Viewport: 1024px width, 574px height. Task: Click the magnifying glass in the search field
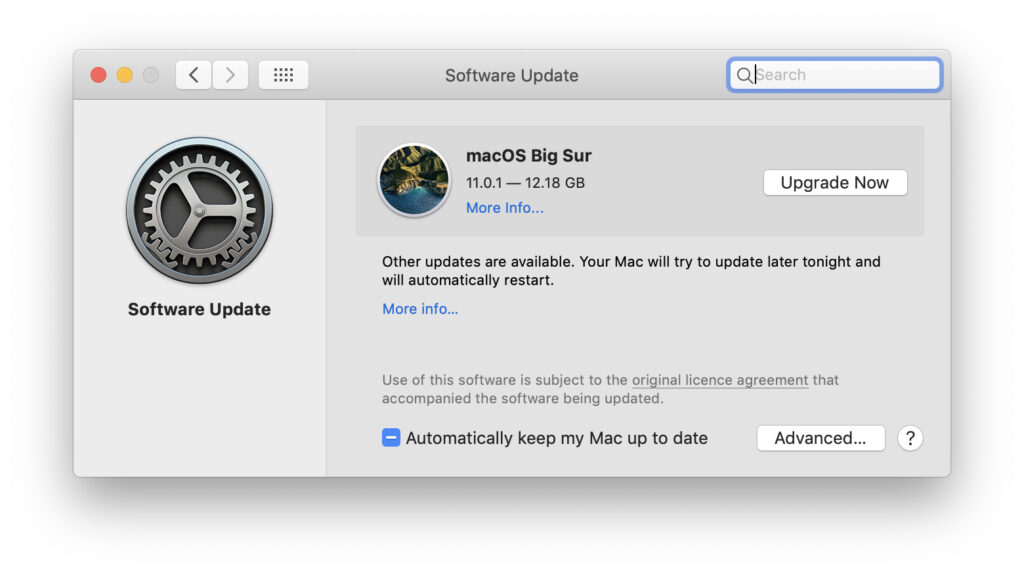[744, 75]
